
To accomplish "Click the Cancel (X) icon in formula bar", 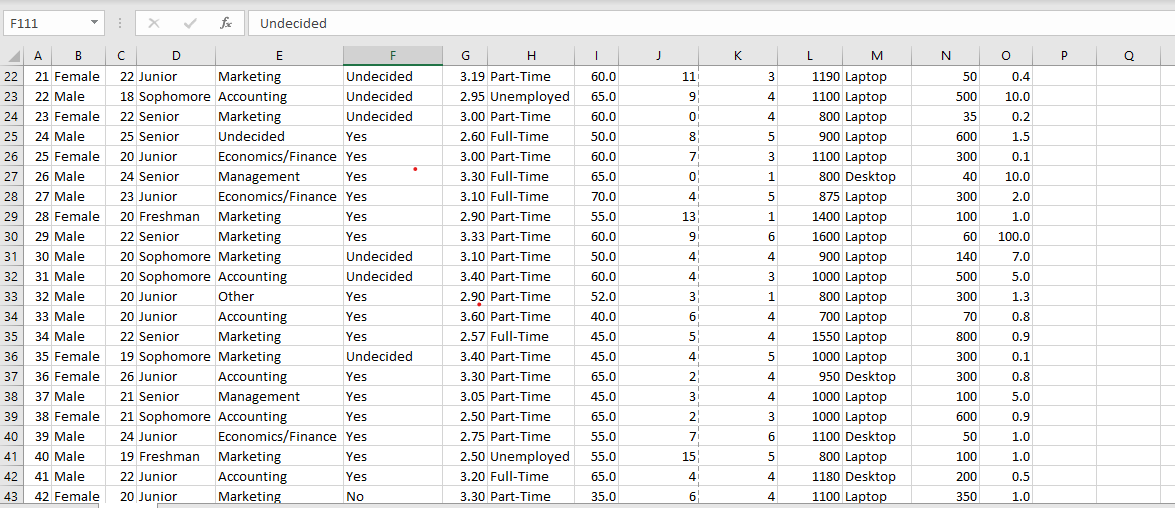I will coord(154,23).
